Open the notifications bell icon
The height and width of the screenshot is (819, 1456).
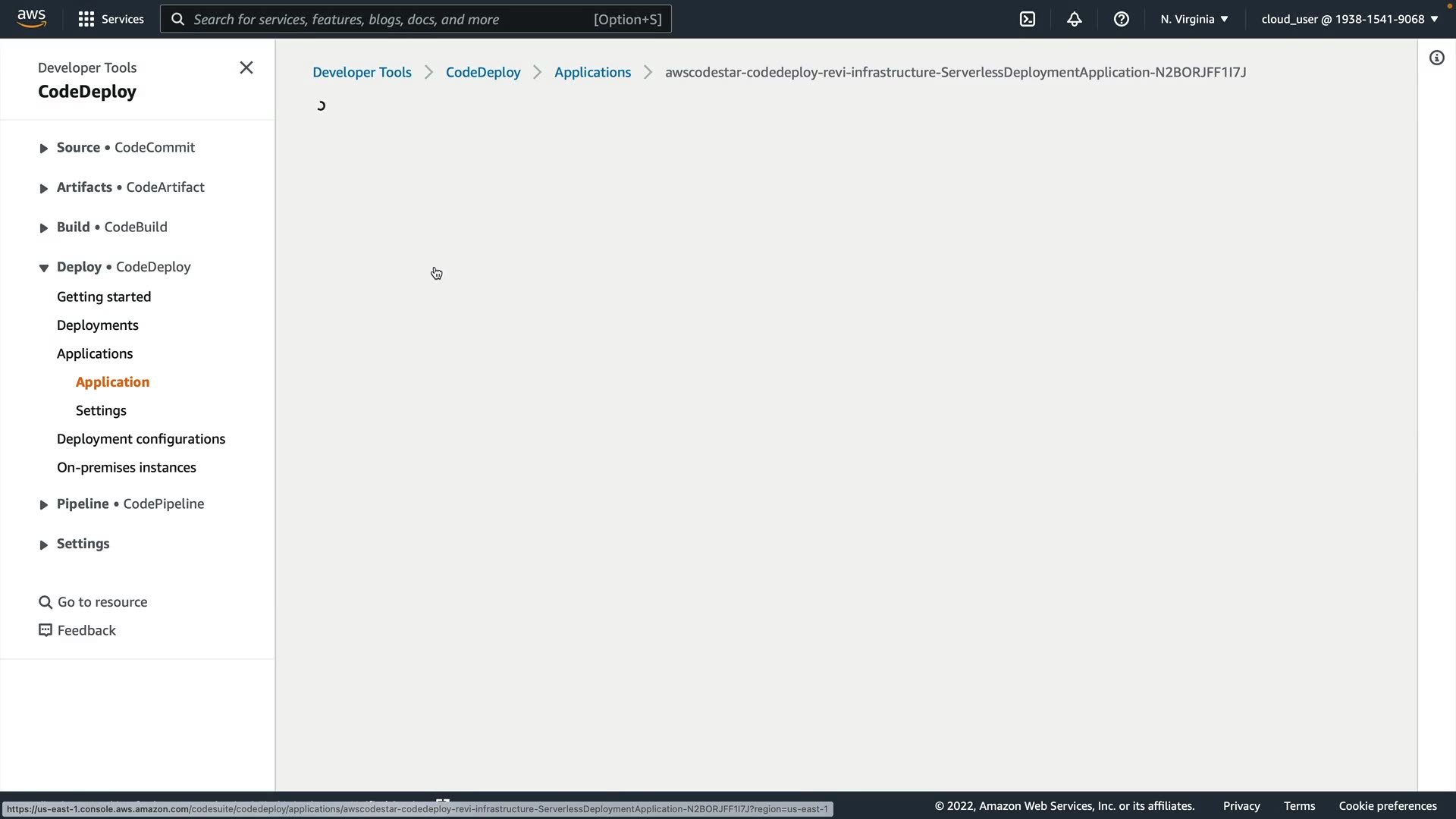1075,19
